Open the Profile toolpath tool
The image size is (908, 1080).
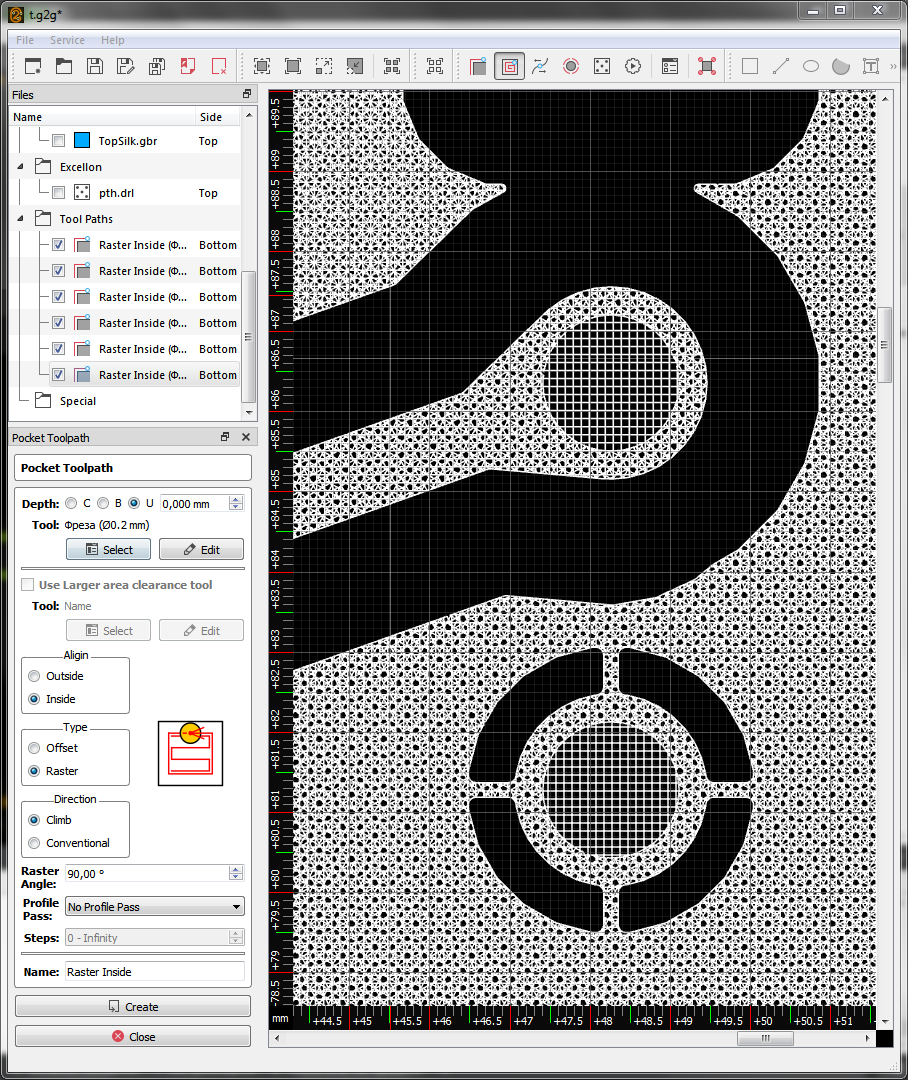coord(478,66)
